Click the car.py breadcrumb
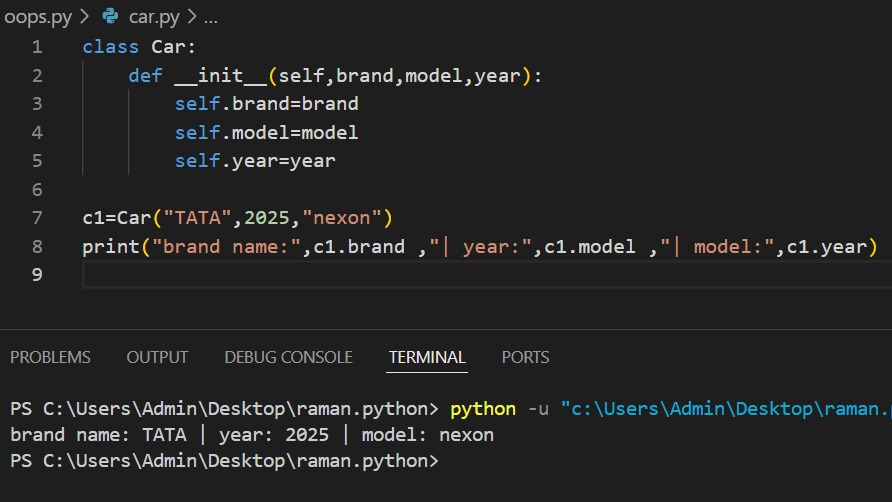 (x=154, y=17)
